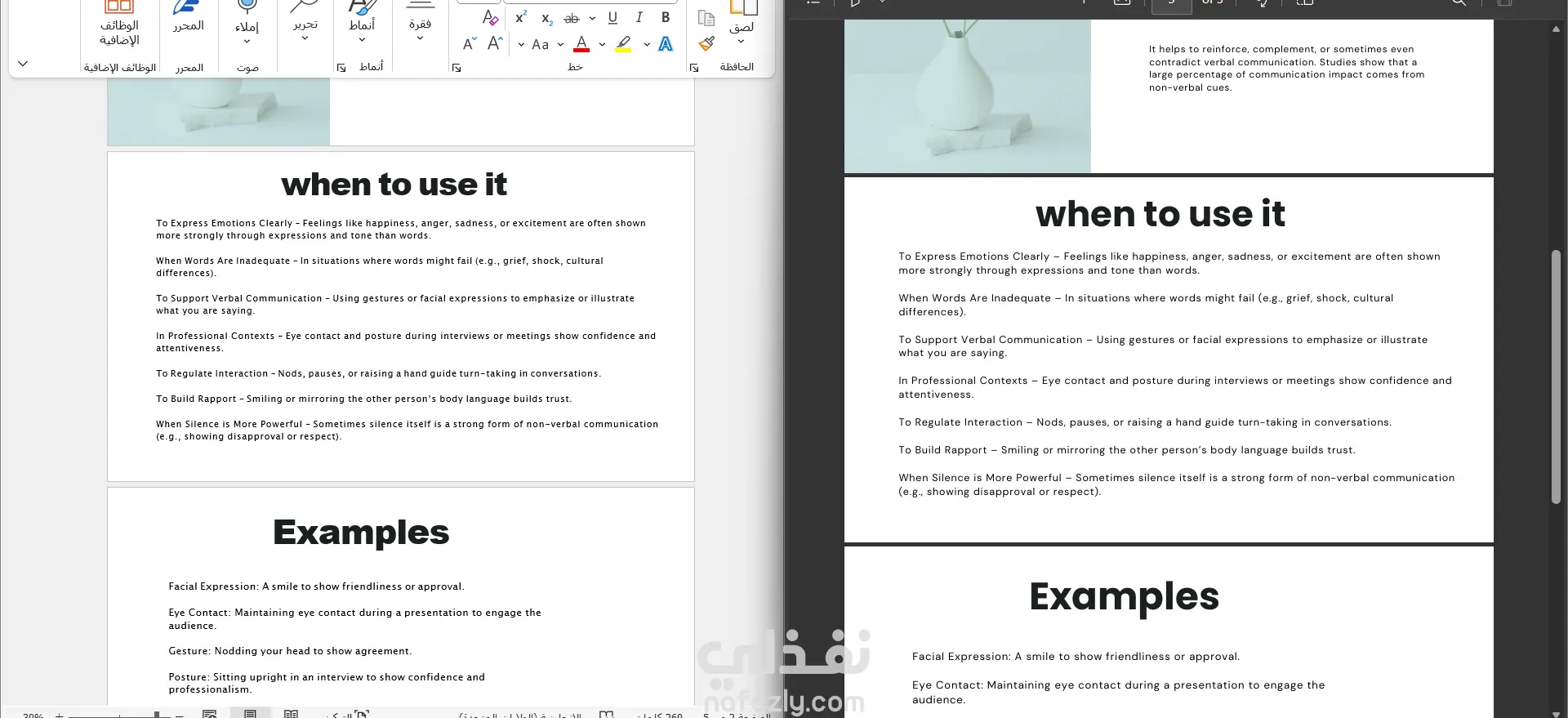Clear all formatting in Word's font group
The height and width of the screenshot is (718, 1568).
490,17
